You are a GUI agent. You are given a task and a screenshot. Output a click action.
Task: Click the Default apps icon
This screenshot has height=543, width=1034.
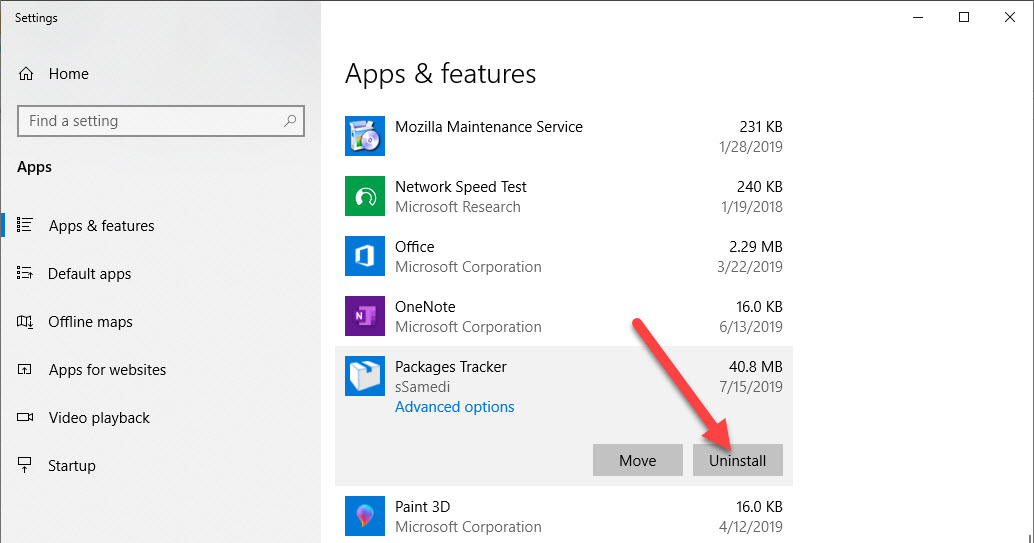(x=24, y=273)
